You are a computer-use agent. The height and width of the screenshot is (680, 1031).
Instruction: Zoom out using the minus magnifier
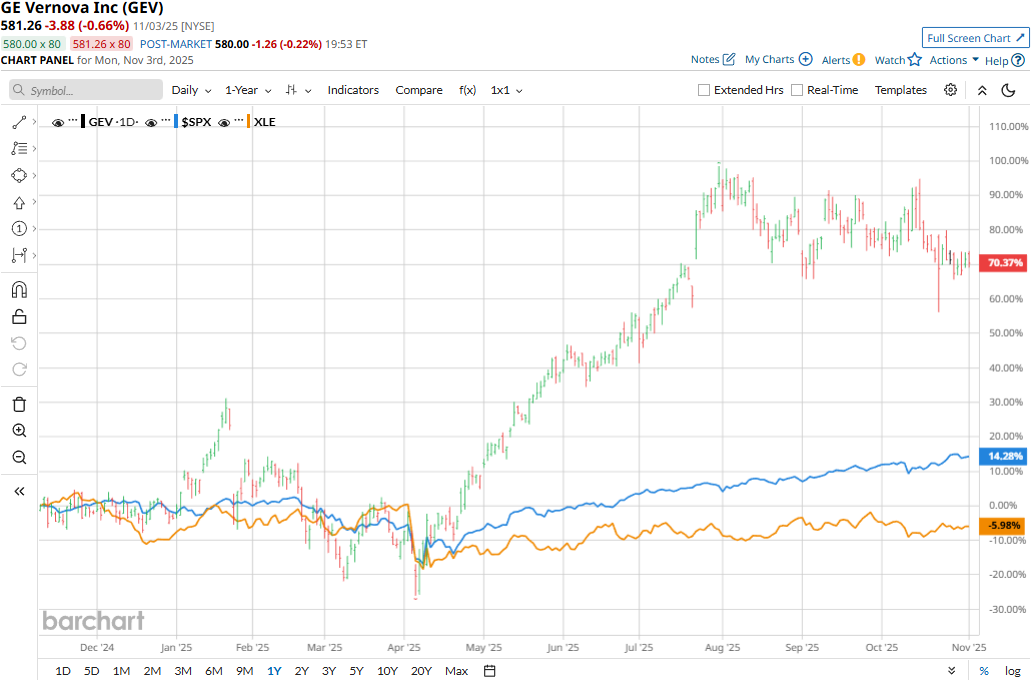(19, 457)
